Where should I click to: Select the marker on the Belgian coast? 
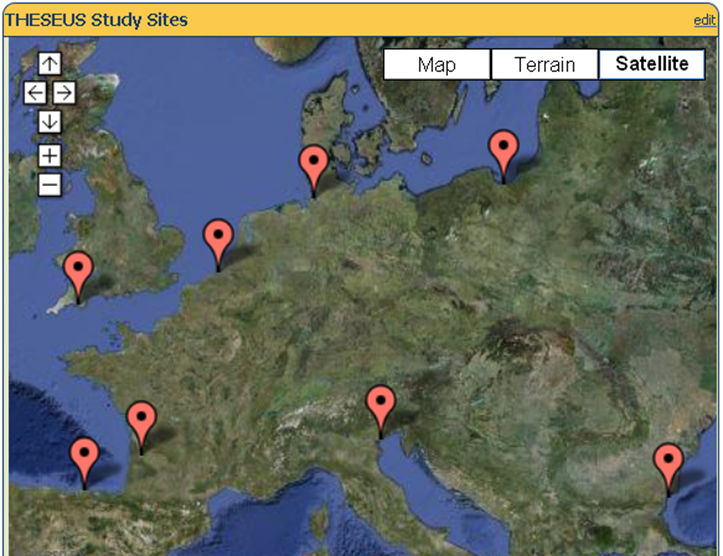tap(218, 241)
